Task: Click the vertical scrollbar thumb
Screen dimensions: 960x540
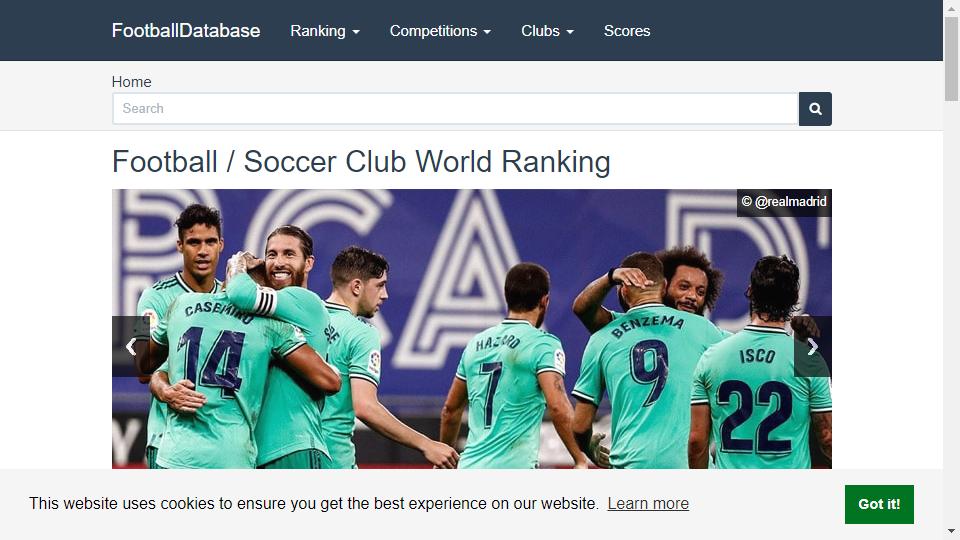Action: tap(951, 59)
